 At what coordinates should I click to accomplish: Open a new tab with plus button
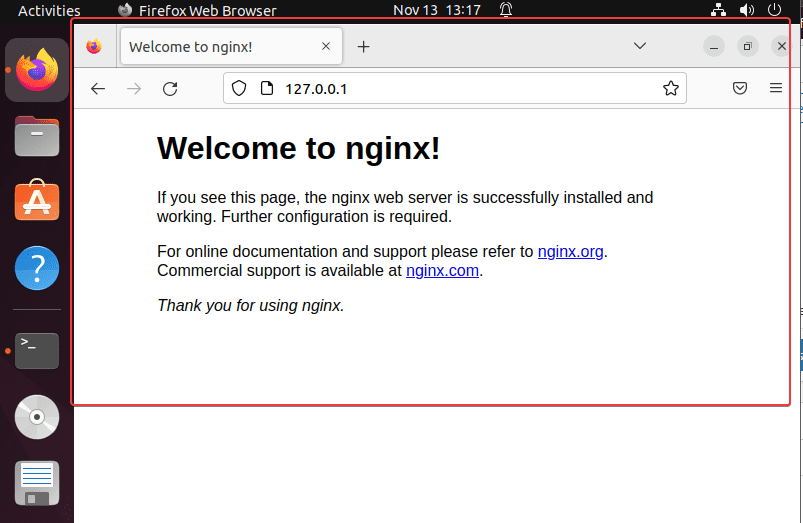click(x=364, y=47)
